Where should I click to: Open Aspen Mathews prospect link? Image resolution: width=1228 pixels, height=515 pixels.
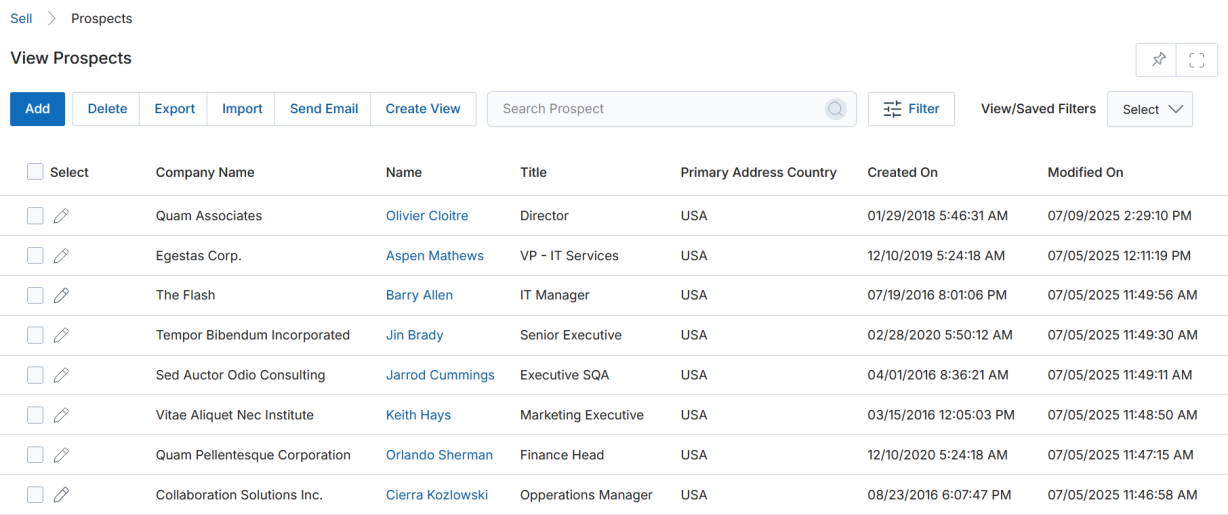click(x=435, y=256)
